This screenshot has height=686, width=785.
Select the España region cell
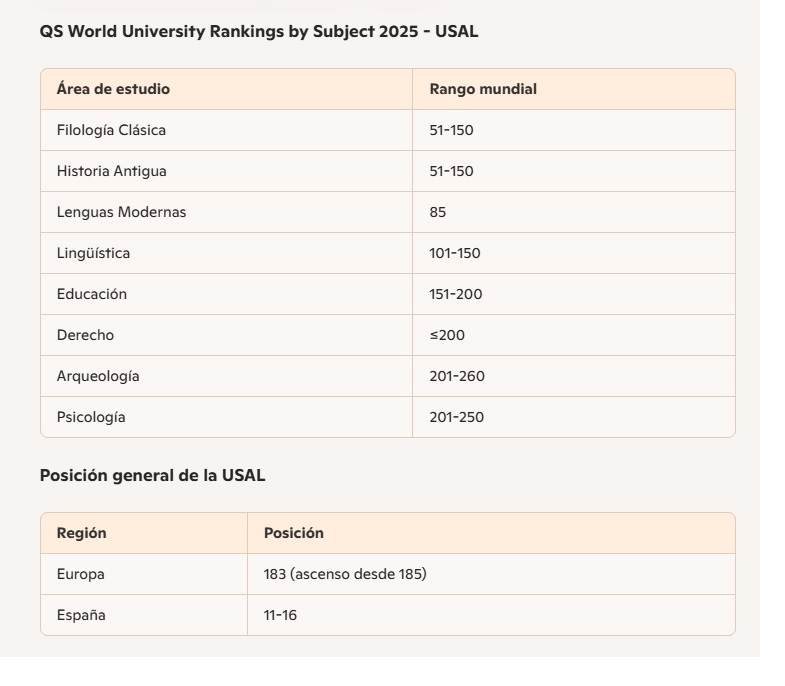[x=81, y=615]
